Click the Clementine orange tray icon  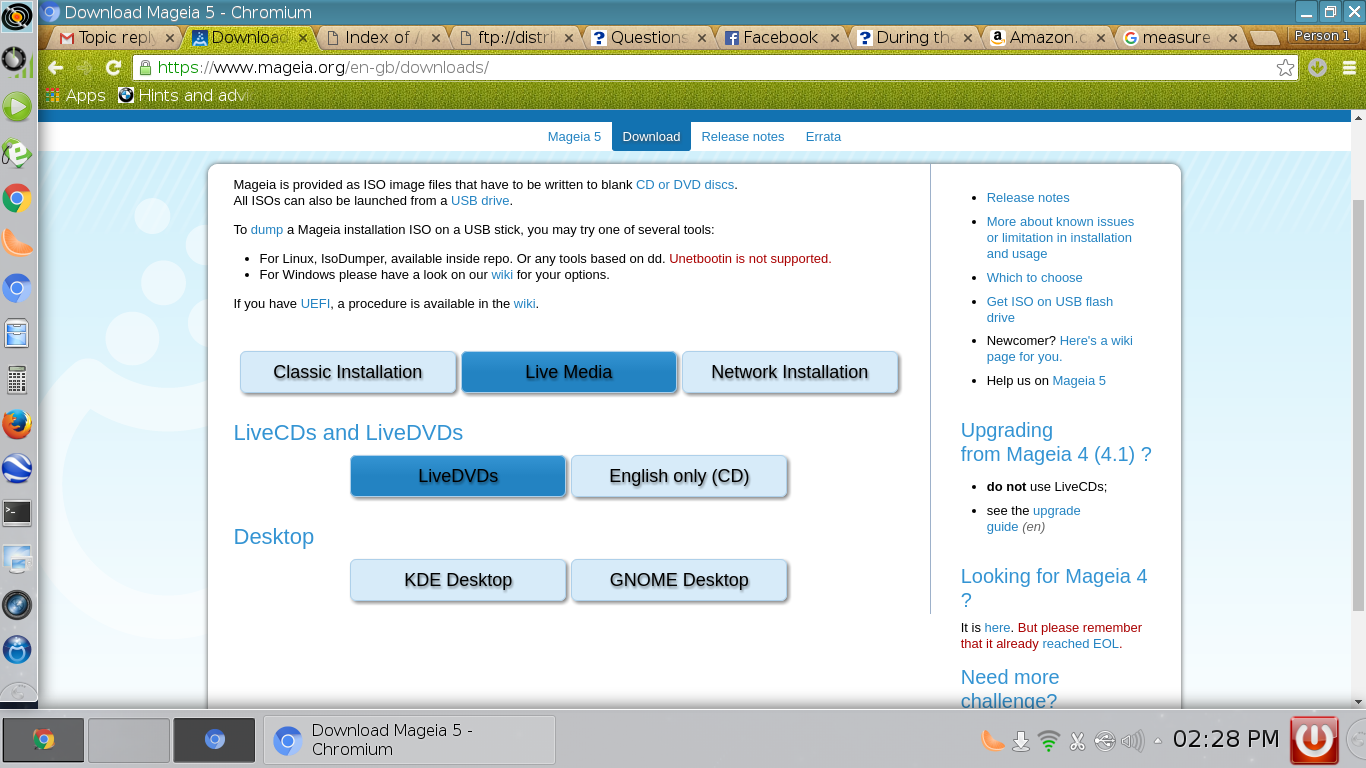pyautogui.click(x=992, y=741)
